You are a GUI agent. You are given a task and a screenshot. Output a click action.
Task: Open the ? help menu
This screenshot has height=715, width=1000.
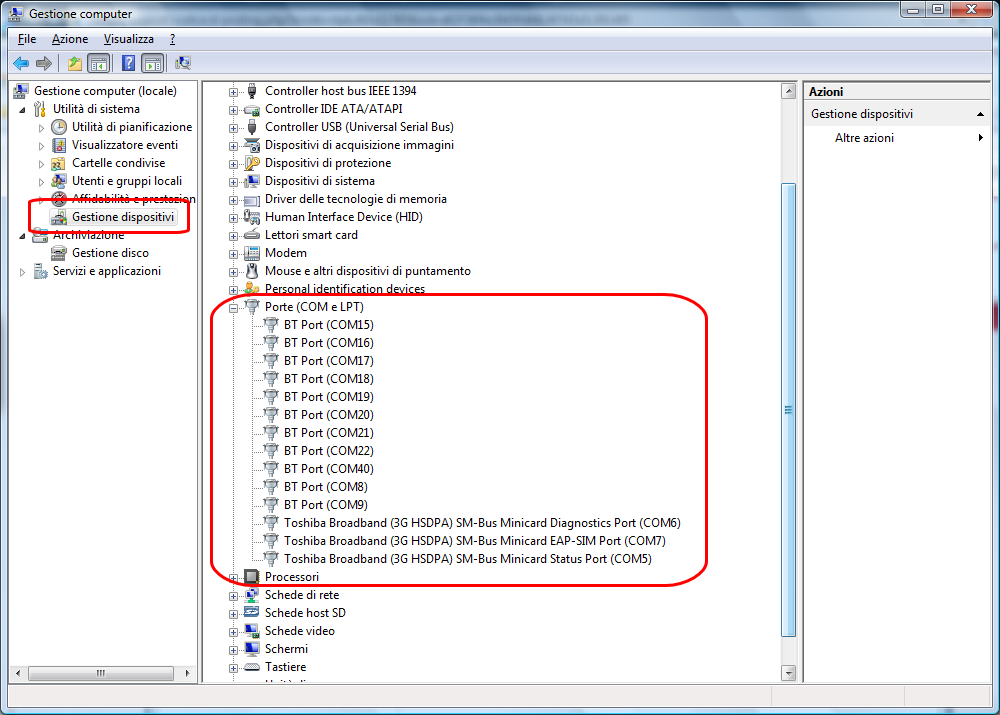172,39
